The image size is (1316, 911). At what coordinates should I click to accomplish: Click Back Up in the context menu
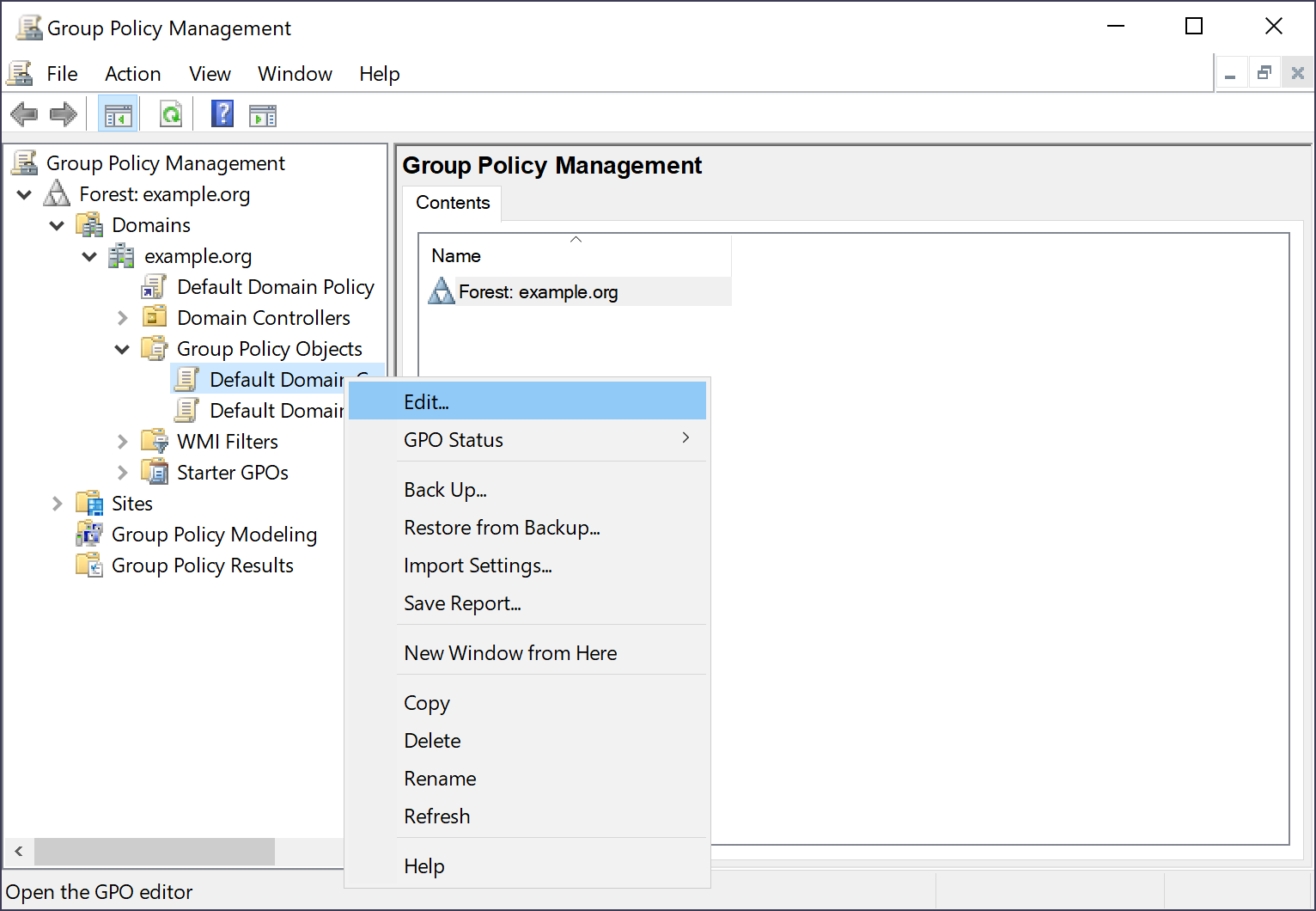(x=445, y=489)
